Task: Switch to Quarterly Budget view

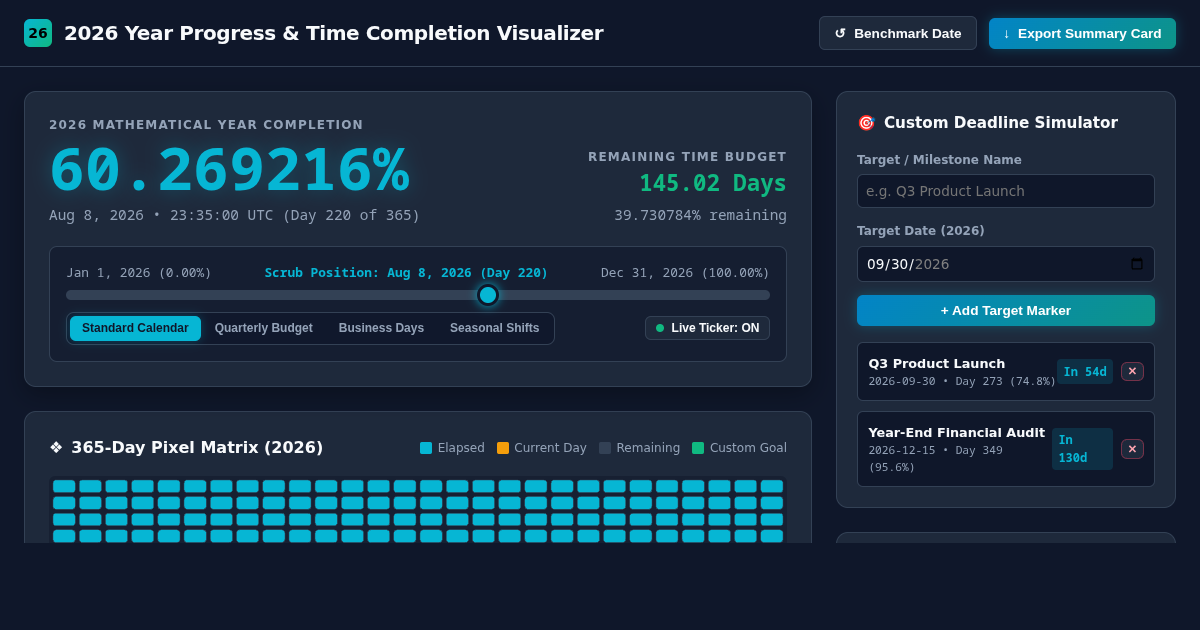Action: tap(264, 328)
